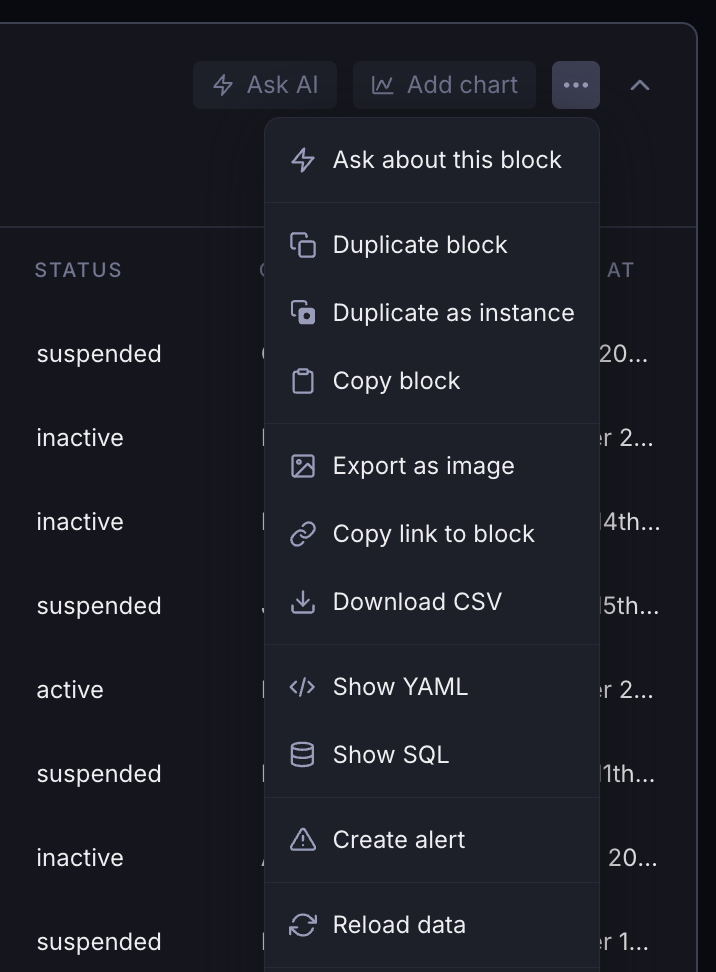Click the database icon for Show SQL
Screen dimensions: 716x972
[x=302, y=755]
